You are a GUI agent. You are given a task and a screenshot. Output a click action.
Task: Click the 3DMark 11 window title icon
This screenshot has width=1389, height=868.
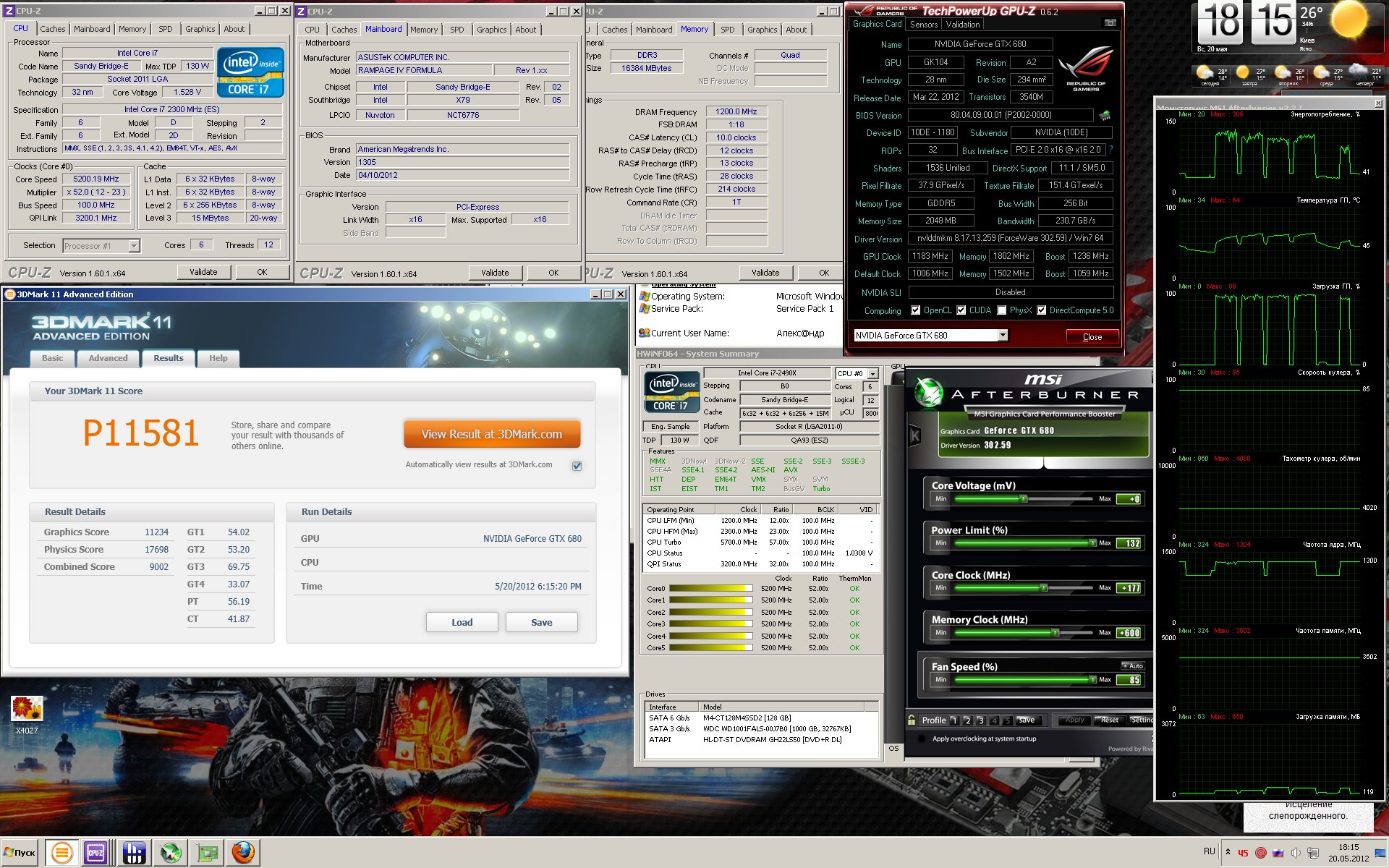(x=10, y=294)
